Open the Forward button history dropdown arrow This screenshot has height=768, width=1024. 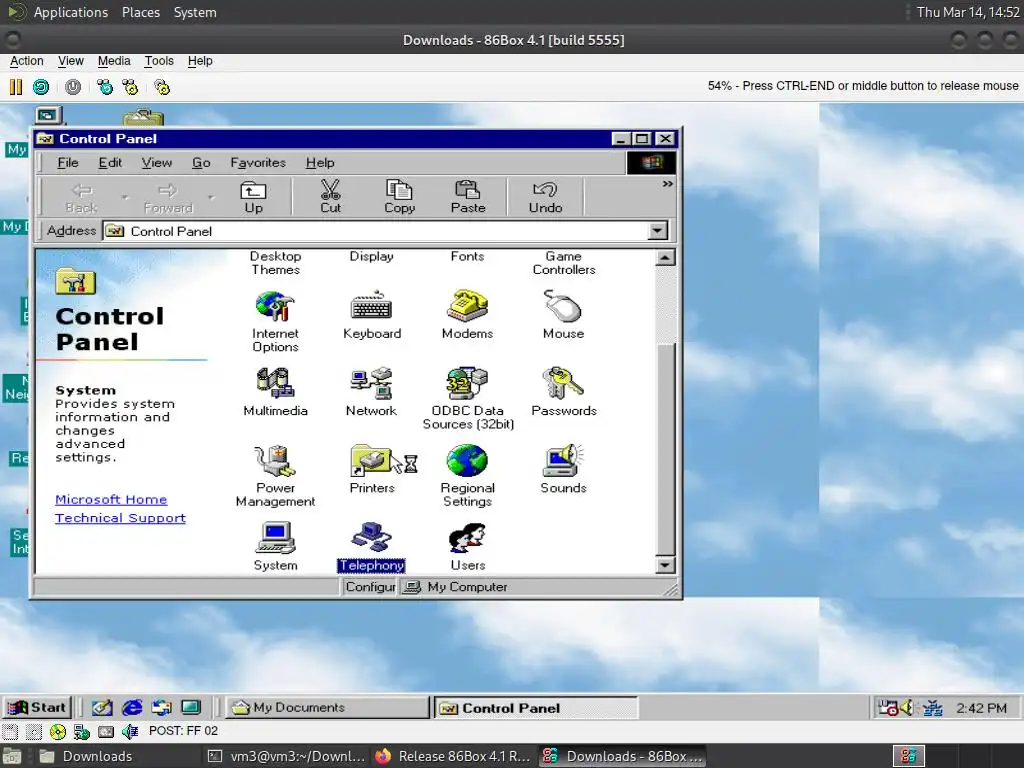point(210,197)
